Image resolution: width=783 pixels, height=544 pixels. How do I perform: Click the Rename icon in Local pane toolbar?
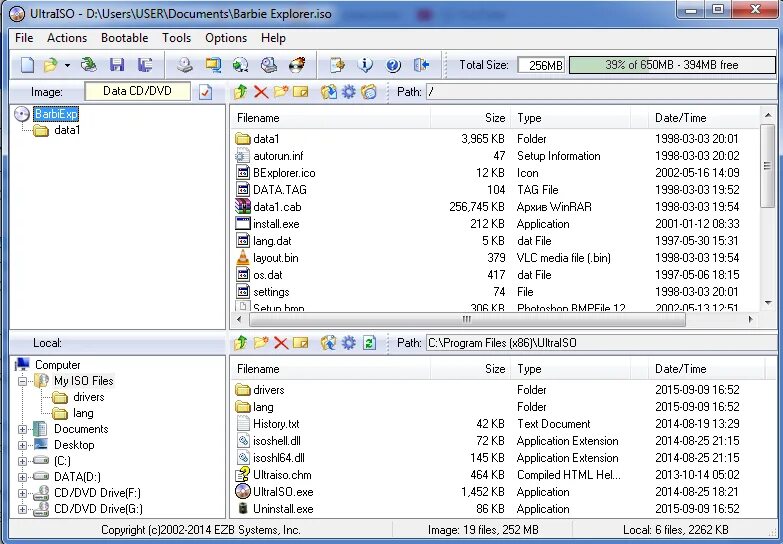(x=301, y=343)
